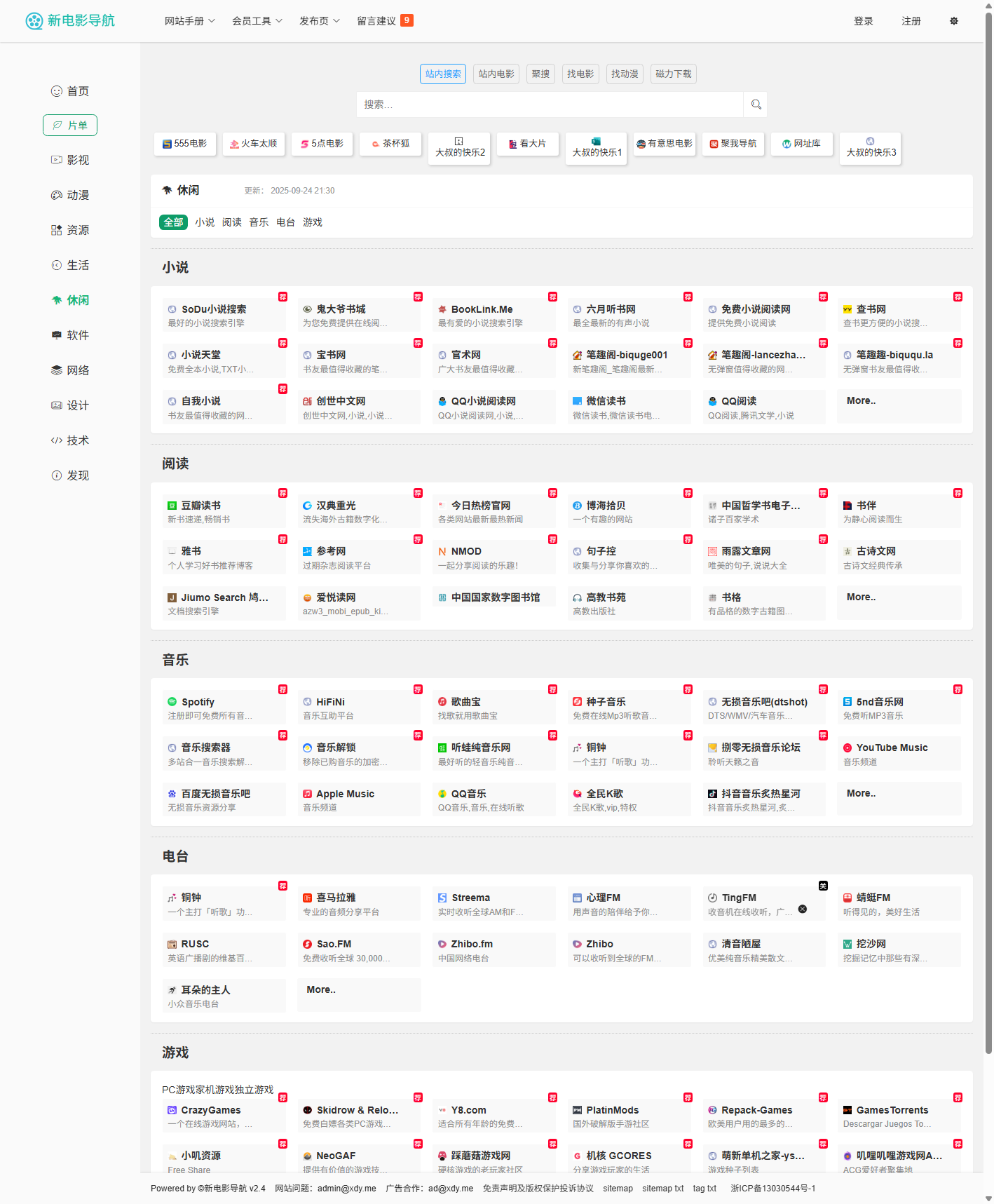Toggle the theme settings gear icon
Image resolution: width=994 pixels, height=1204 pixels.
point(953,21)
